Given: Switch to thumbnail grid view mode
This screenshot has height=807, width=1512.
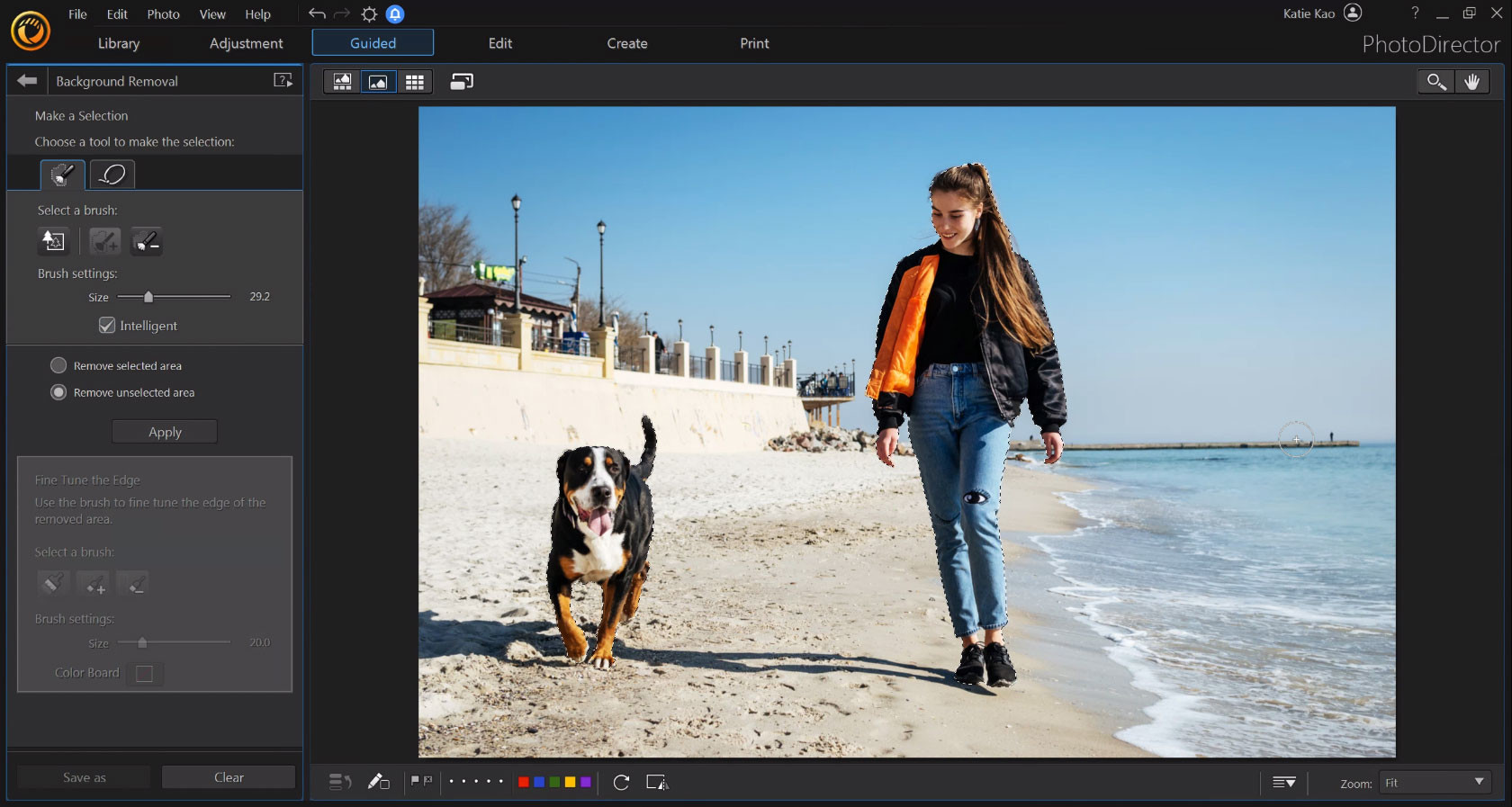Looking at the screenshot, I should pos(414,82).
